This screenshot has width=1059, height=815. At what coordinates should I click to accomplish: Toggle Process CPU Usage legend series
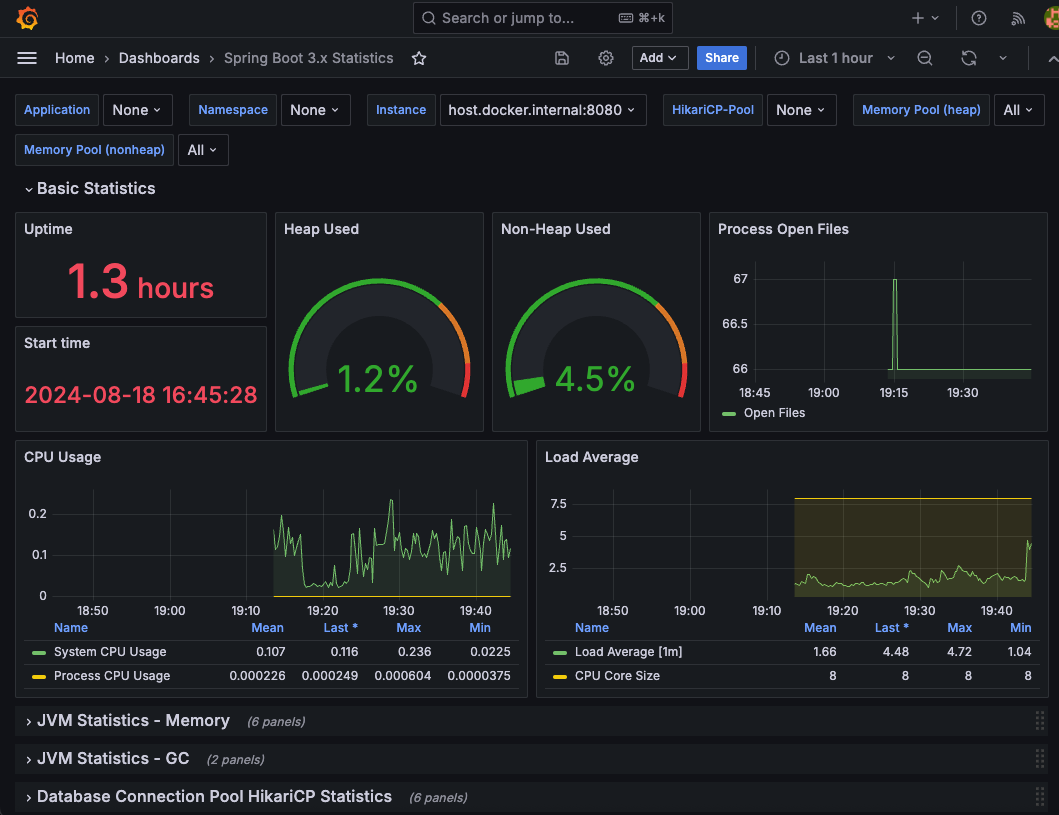point(112,676)
